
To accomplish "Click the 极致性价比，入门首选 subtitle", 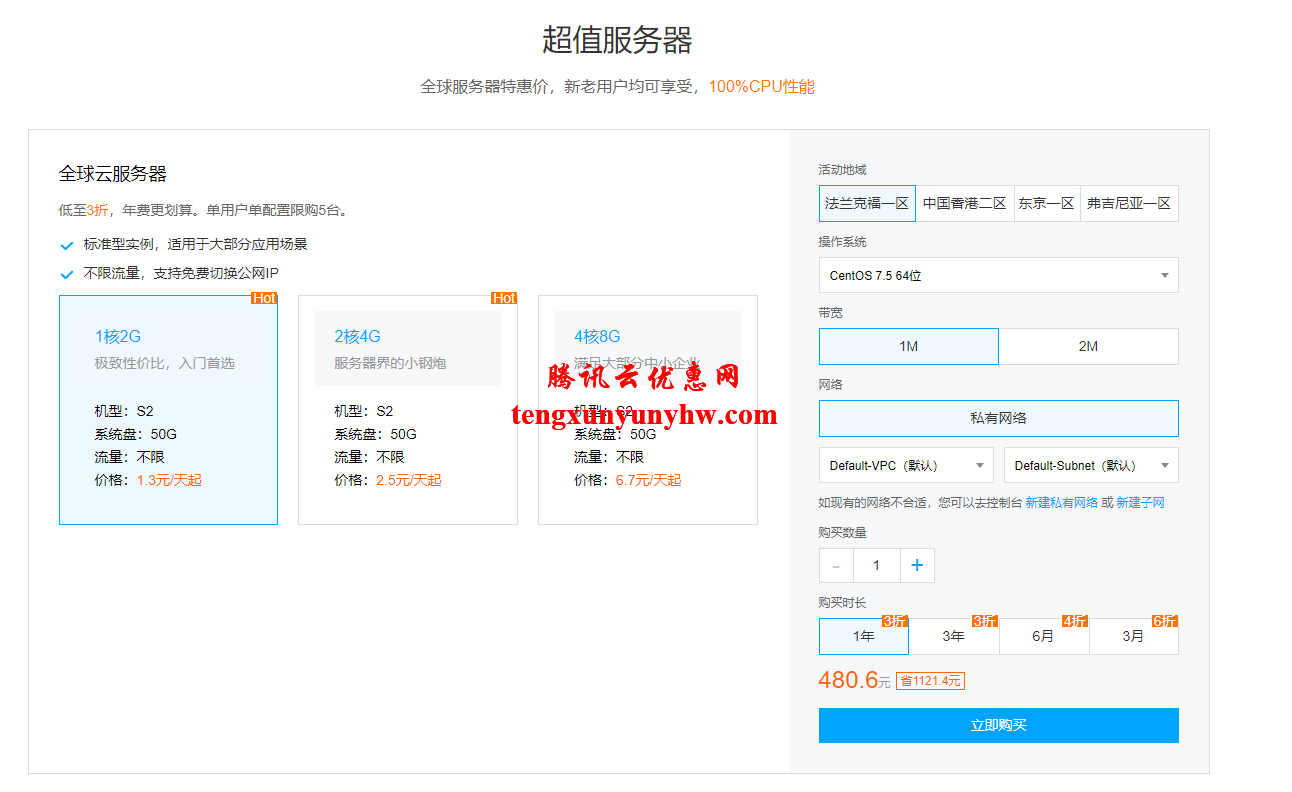I will 165,363.
